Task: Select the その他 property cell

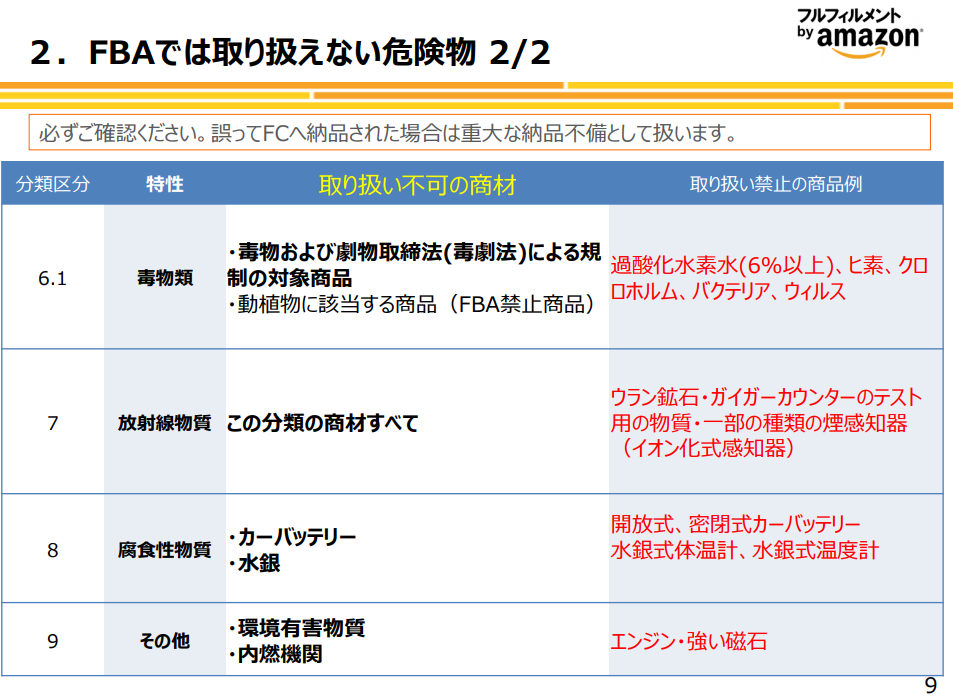Action: 165,641
